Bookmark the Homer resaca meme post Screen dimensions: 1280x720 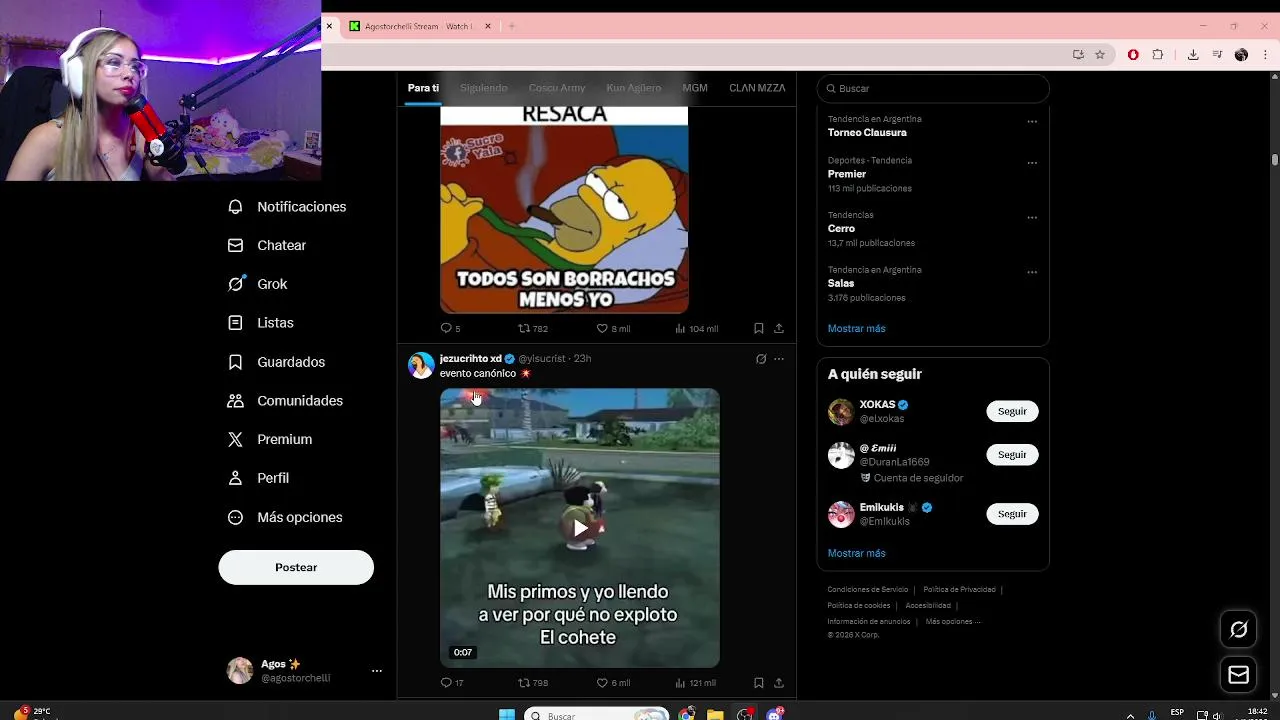[x=759, y=328]
